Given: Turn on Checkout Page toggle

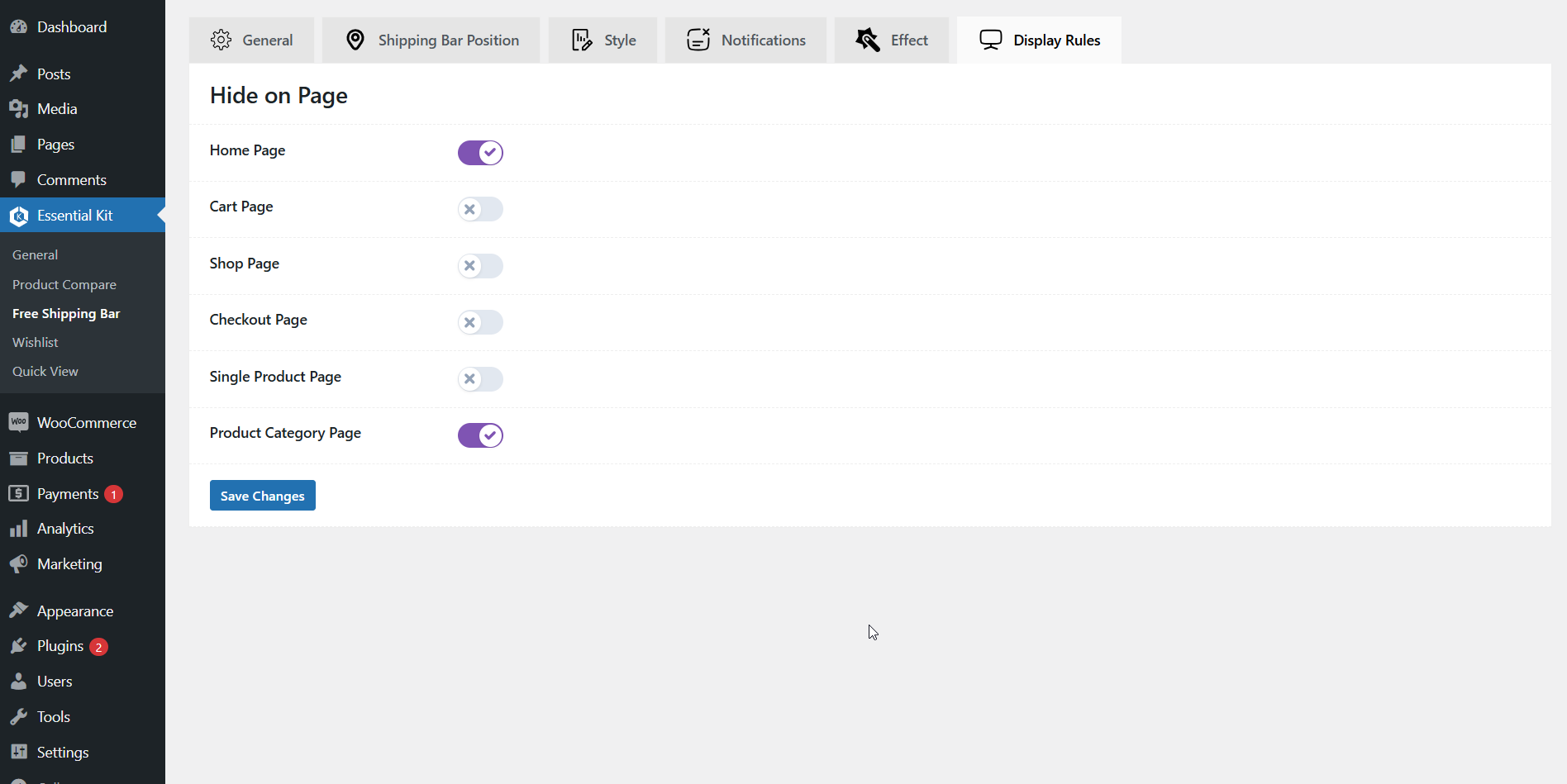Looking at the screenshot, I should tap(480, 322).
